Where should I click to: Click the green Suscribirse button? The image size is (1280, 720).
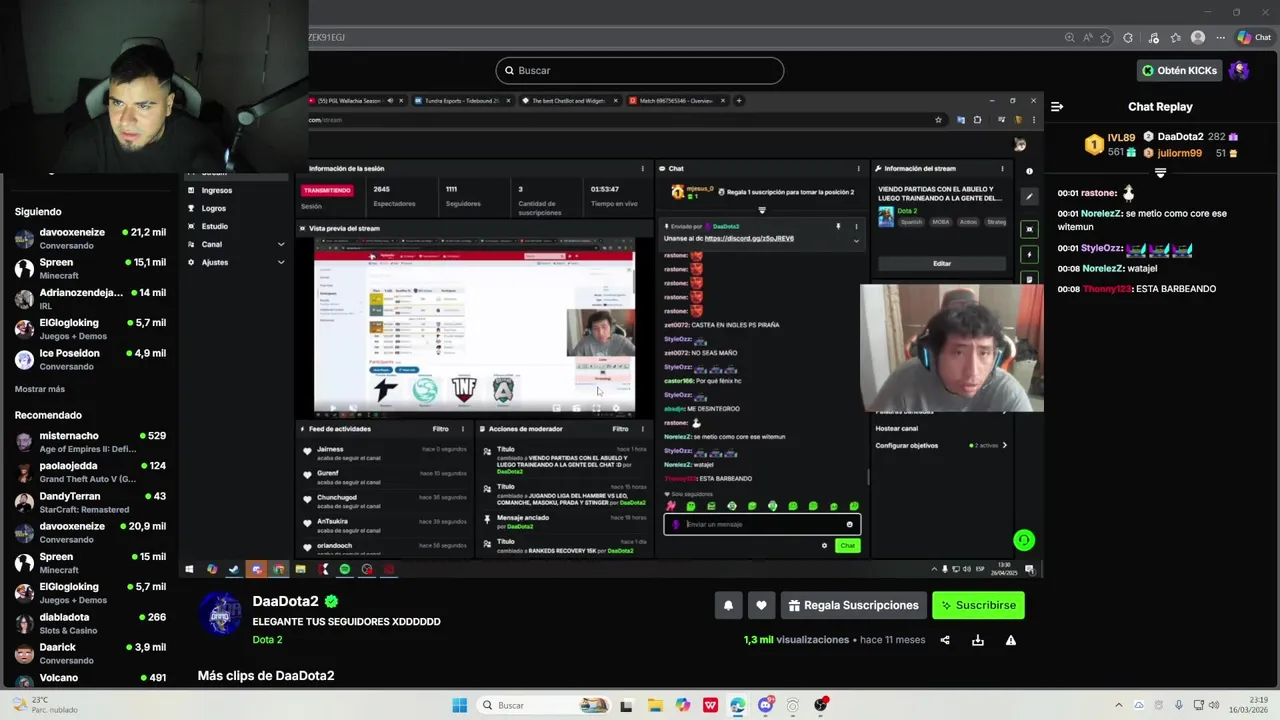[x=978, y=605]
